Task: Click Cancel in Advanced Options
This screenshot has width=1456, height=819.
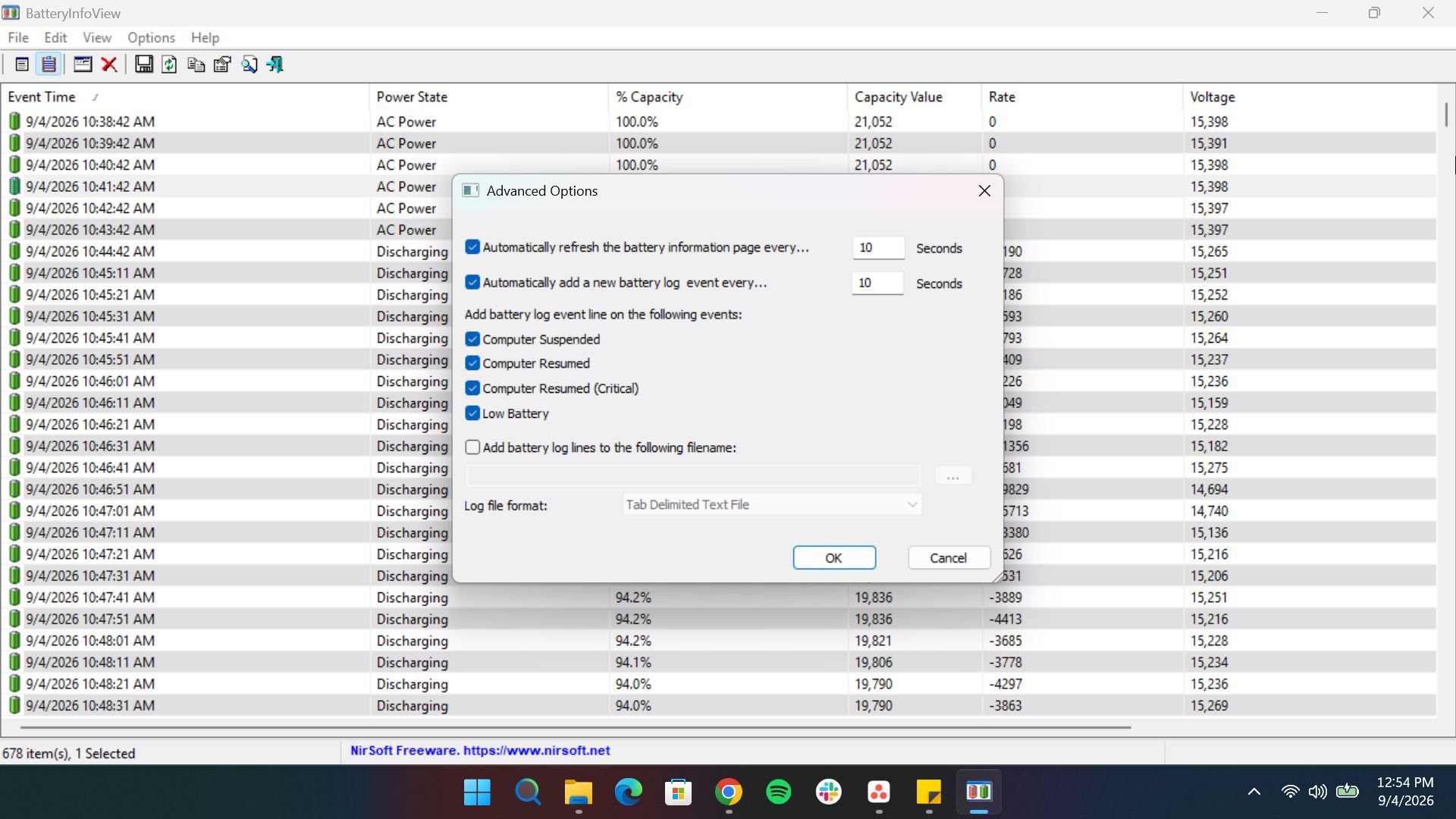Action: tap(949, 557)
